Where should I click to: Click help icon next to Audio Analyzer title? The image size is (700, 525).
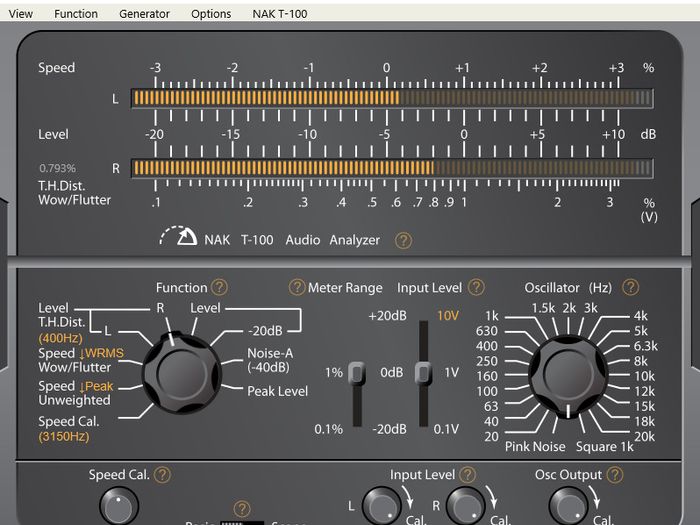(403, 241)
